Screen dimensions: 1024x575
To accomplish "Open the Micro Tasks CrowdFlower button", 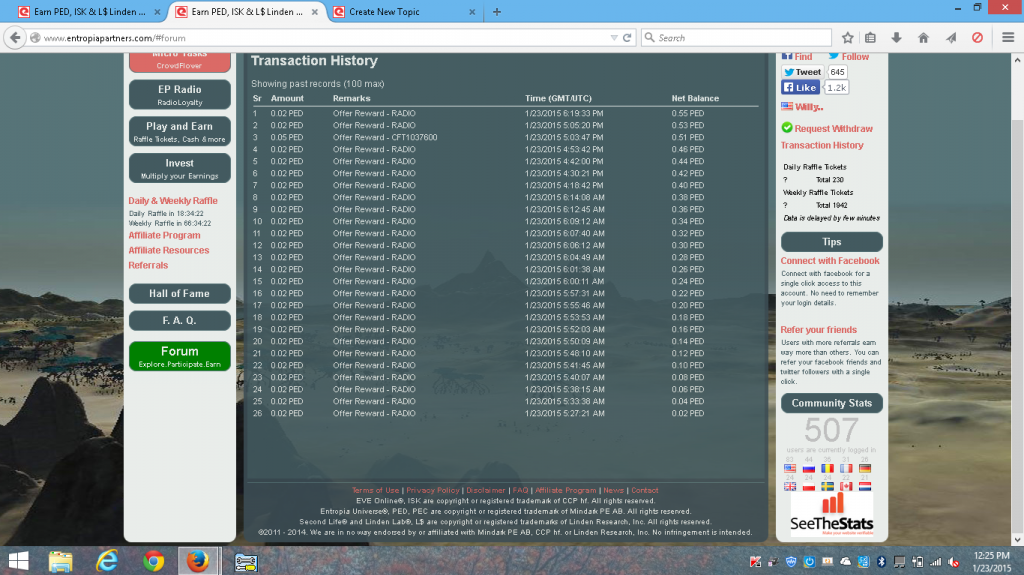I will click(x=180, y=62).
